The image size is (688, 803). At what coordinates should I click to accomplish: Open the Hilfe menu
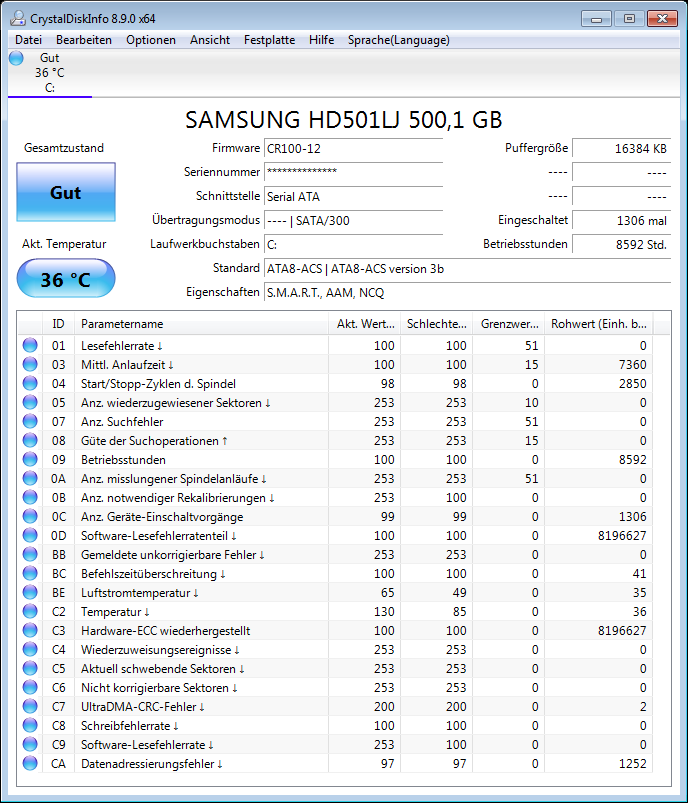pos(322,40)
